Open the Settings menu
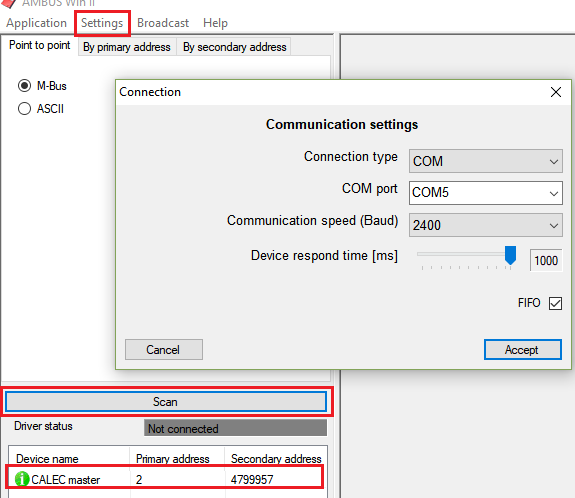The height and width of the screenshot is (498, 575). coord(102,23)
